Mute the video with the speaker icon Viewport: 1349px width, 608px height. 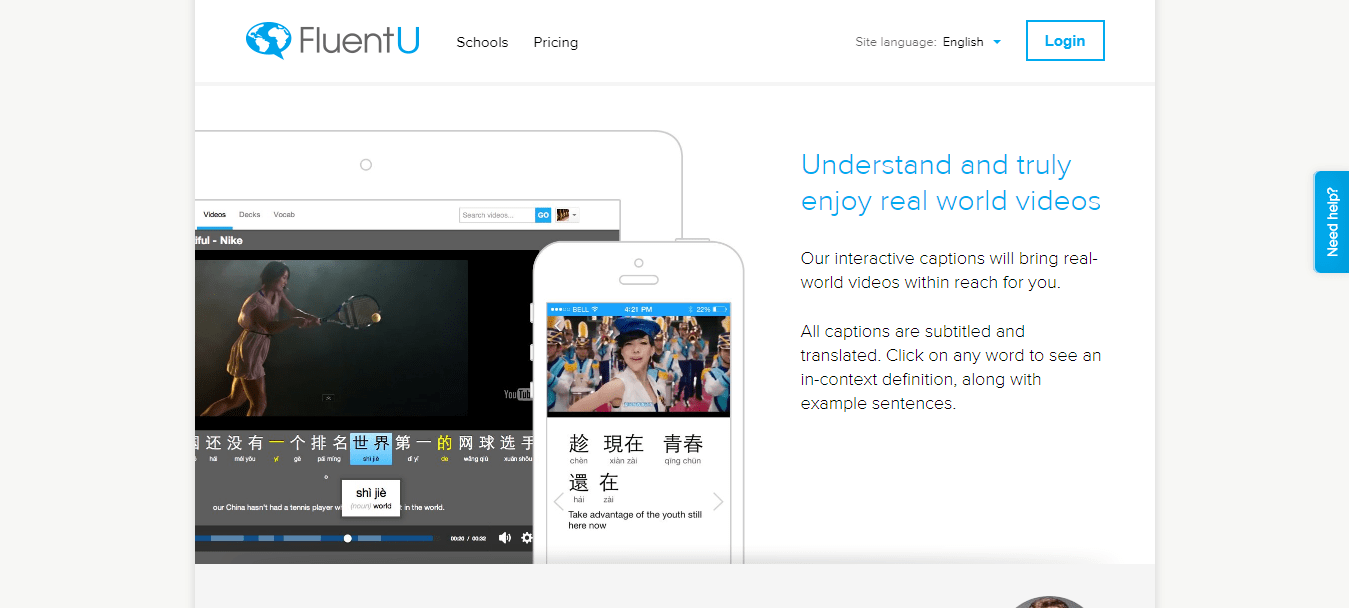tap(505, 538)
